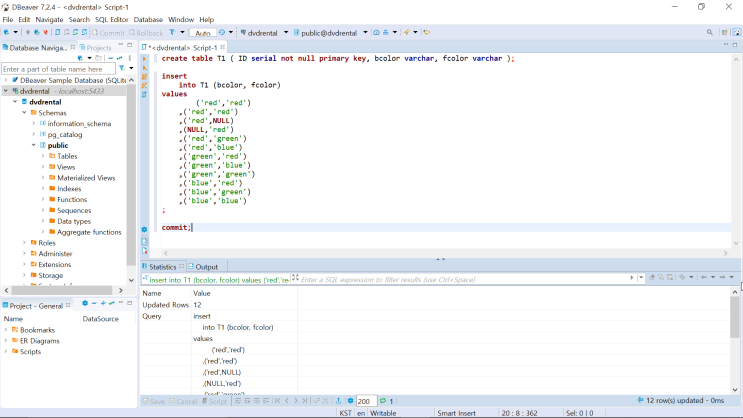Click the next row arrow in results toolbar
This screenshot has height=418, width=743.
point(296,401)
